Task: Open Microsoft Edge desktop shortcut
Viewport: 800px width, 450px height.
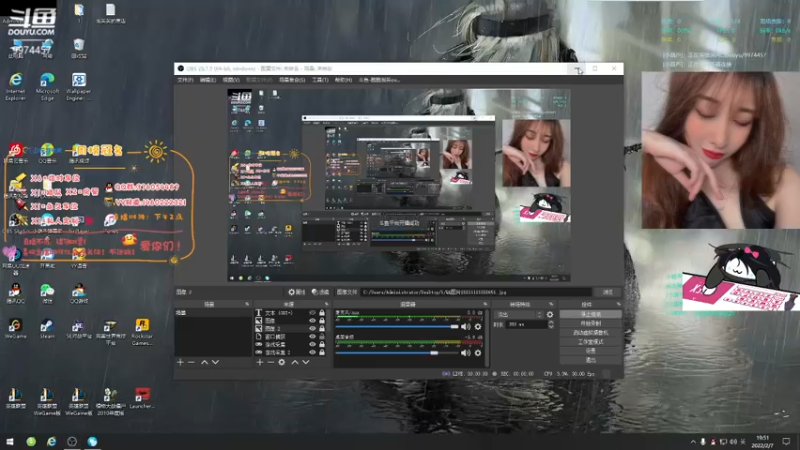Action: tap(47, 86)
